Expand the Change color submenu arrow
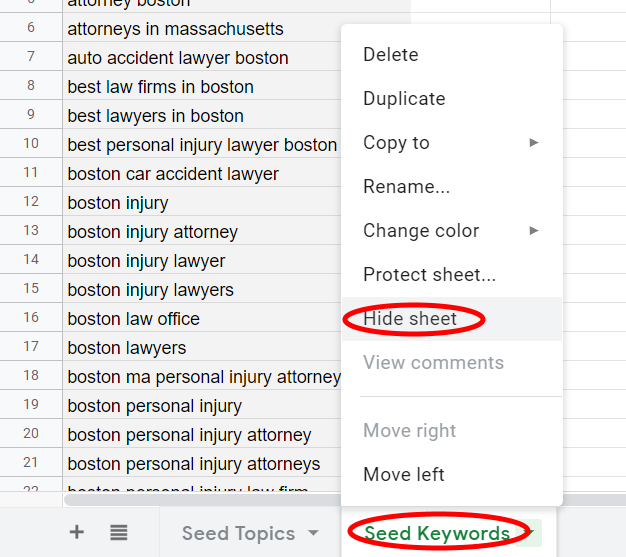The image size is (626, 557). click(x=534, y=230)
